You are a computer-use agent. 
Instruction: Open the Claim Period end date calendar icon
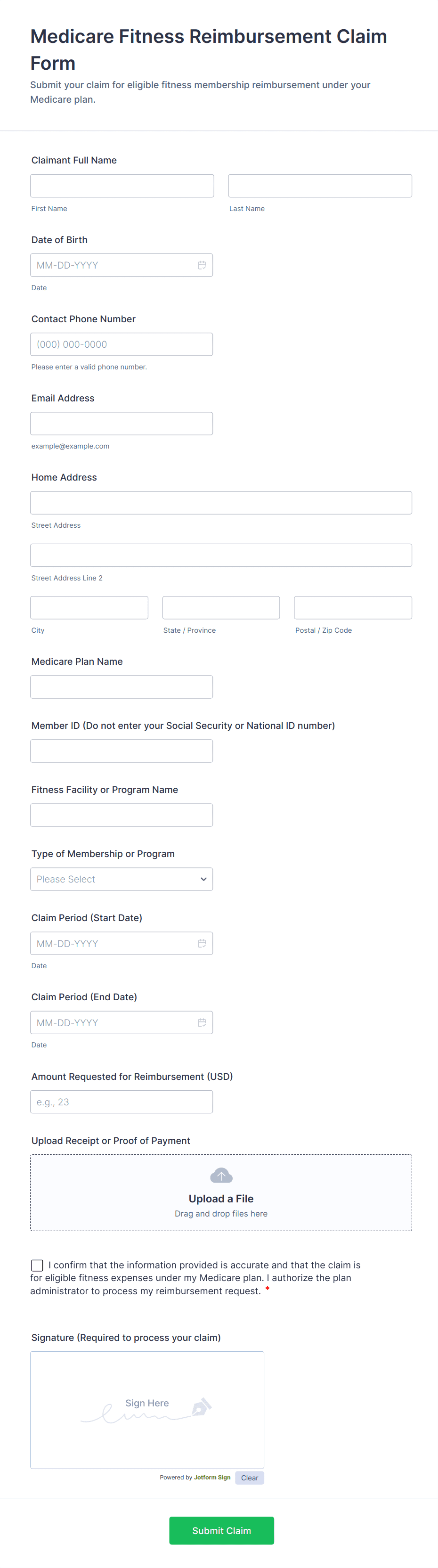202,1022
